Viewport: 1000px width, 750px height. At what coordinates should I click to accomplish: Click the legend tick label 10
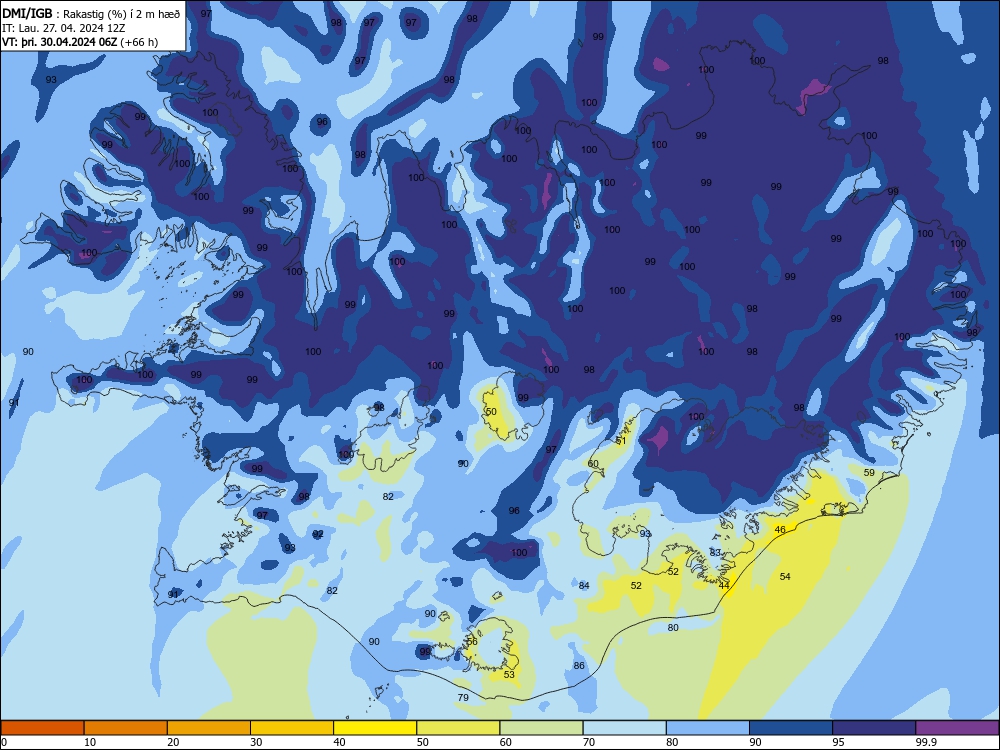[x=90, y=742]
